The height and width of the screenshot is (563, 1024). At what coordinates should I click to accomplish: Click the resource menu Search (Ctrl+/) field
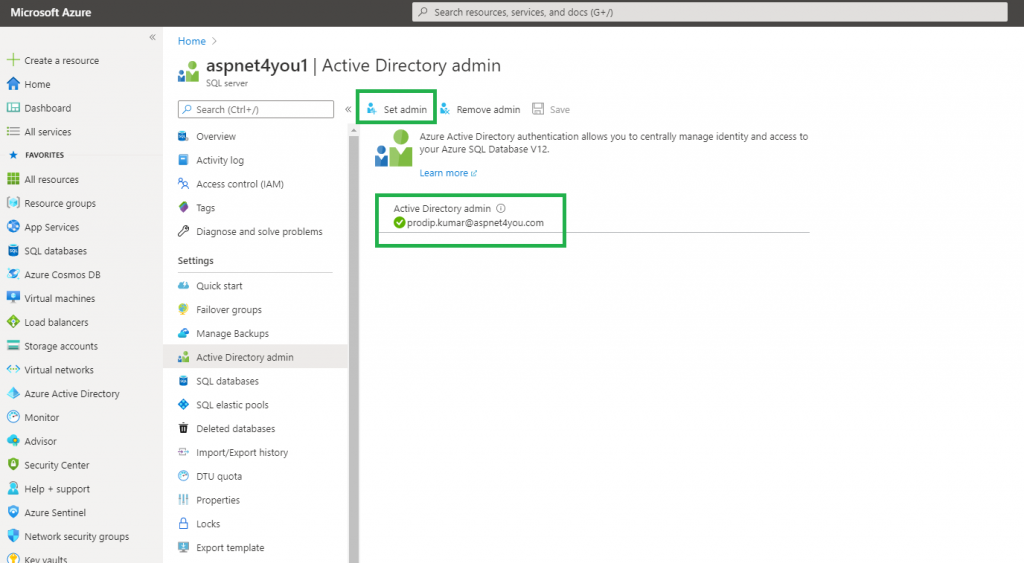pyautogui.click(x=255, y=109)
